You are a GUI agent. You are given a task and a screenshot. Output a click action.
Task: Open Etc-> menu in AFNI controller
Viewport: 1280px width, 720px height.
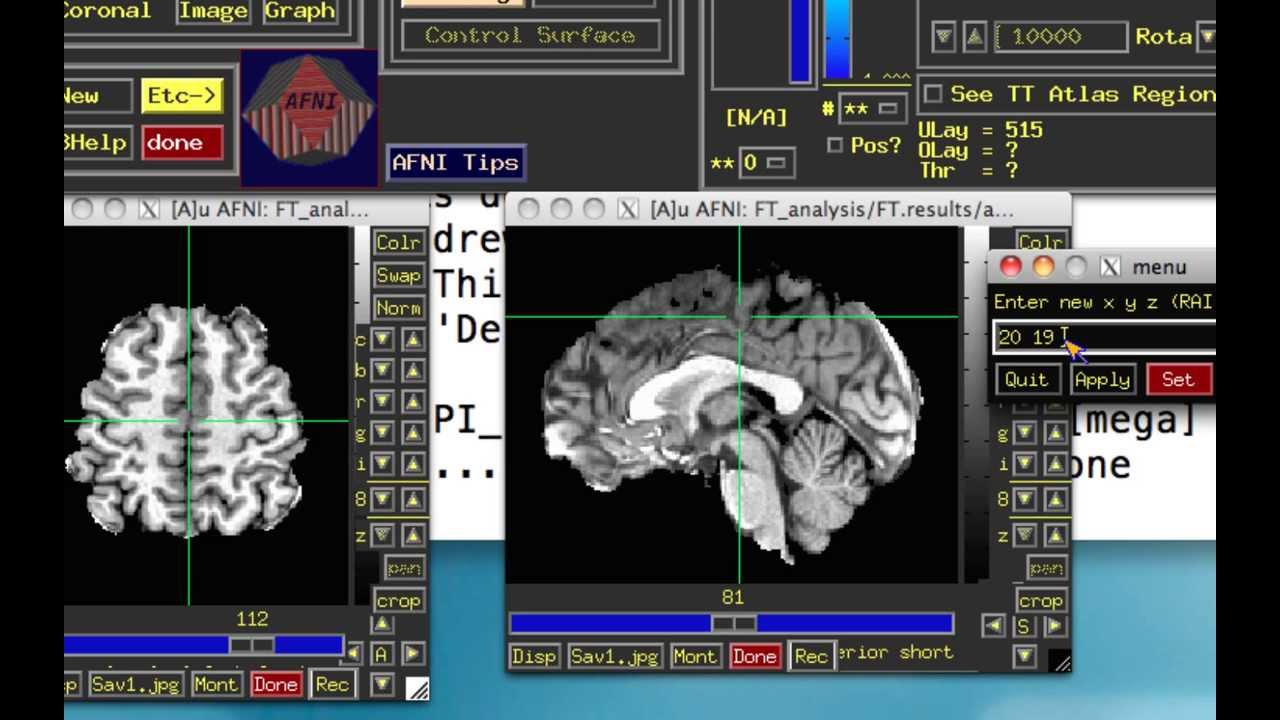click(x=182, y=96)
